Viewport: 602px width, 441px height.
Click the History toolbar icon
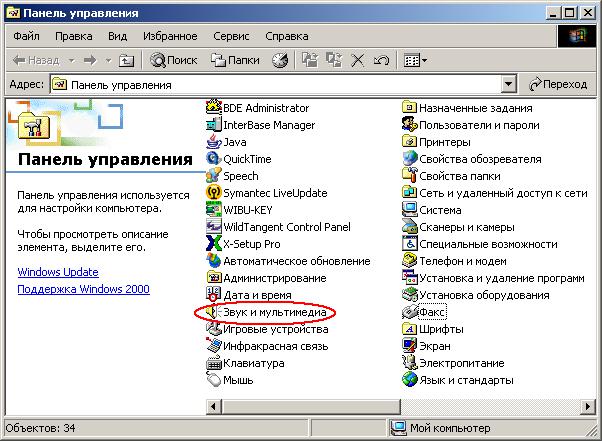click(280, 60)
